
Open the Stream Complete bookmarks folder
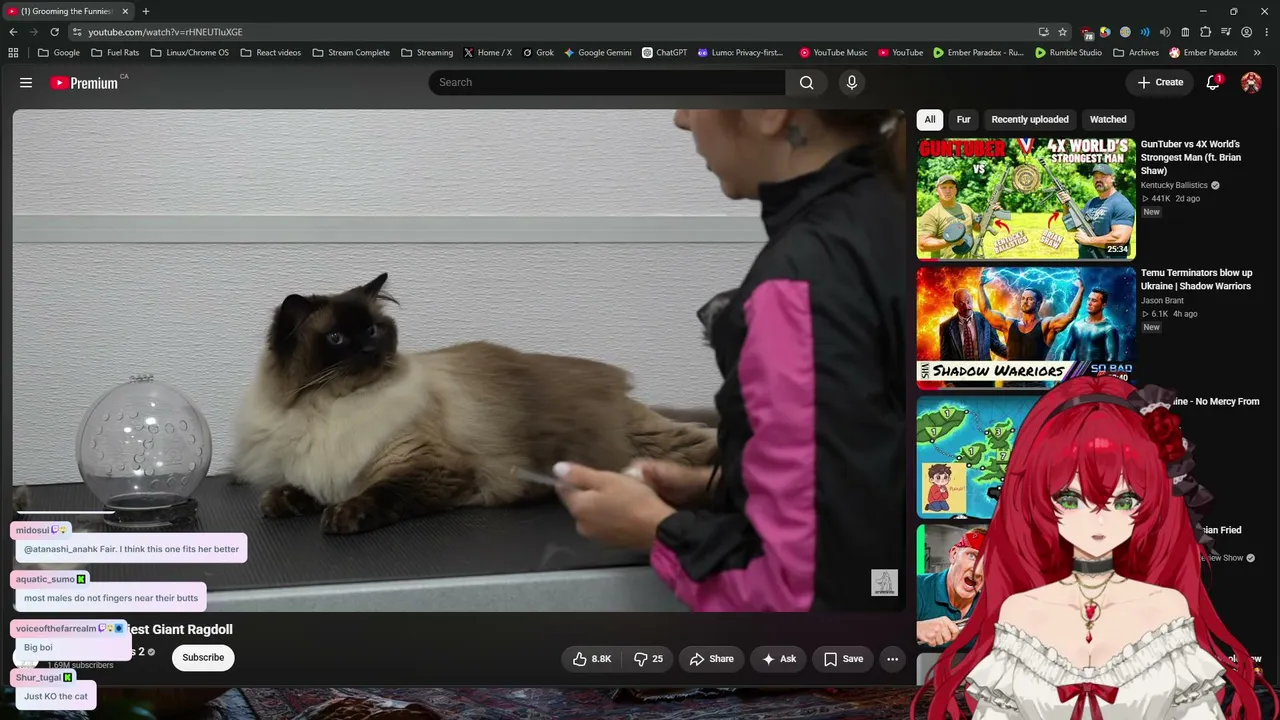point(351,53)
